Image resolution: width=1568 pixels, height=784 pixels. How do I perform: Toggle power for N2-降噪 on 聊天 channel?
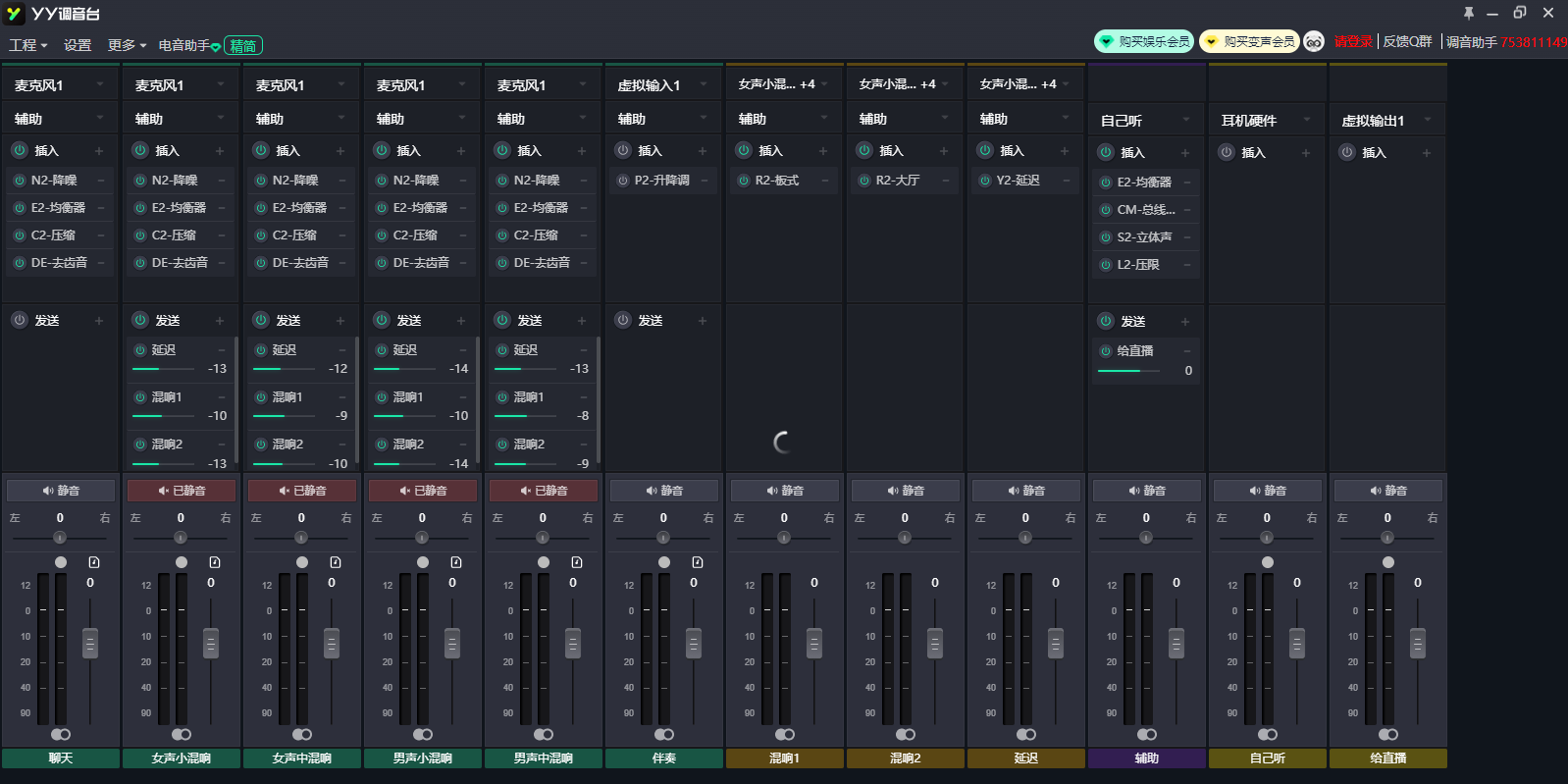click(20, 181)
